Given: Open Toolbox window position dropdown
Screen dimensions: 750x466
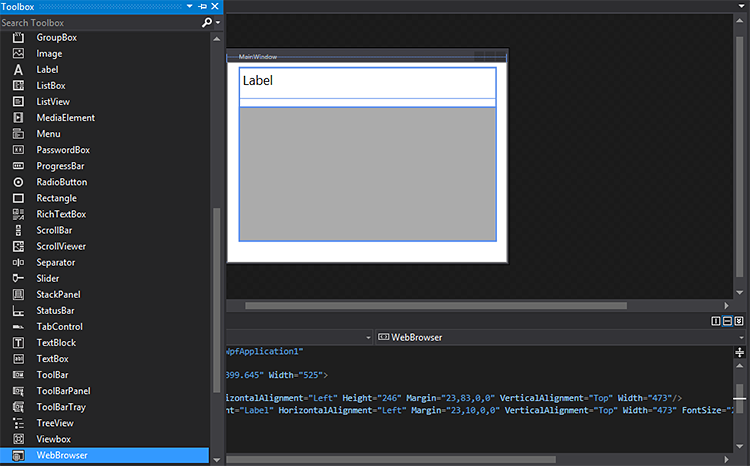Looking at the screenshot, I should tap(189, 7).
